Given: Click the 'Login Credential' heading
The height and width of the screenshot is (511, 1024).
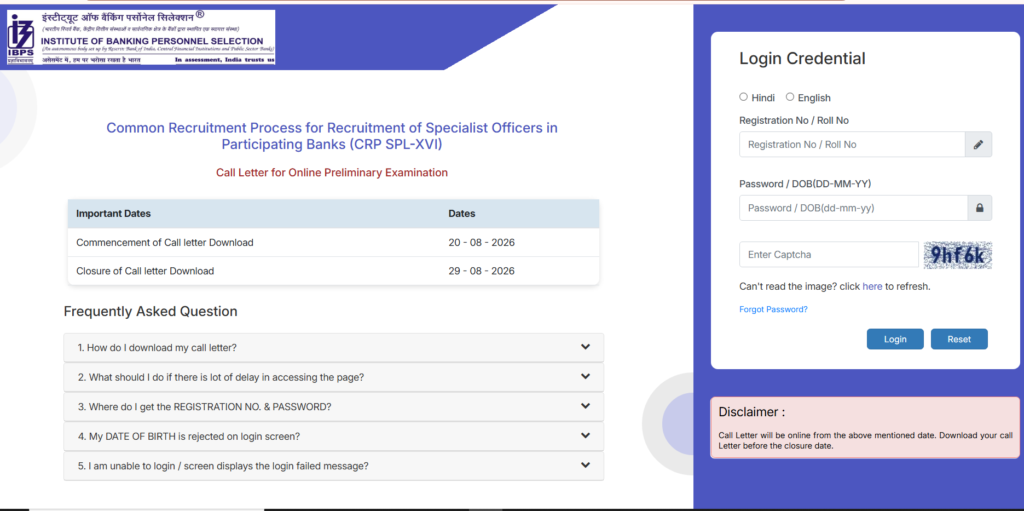Looking at the screenshot, I should [x=802, y=59].
